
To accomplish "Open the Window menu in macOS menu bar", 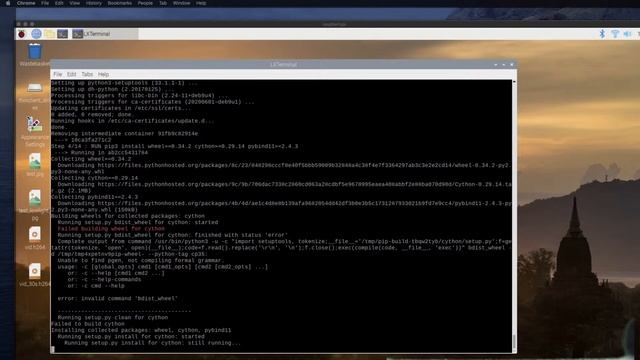I will tap(181, 3).
